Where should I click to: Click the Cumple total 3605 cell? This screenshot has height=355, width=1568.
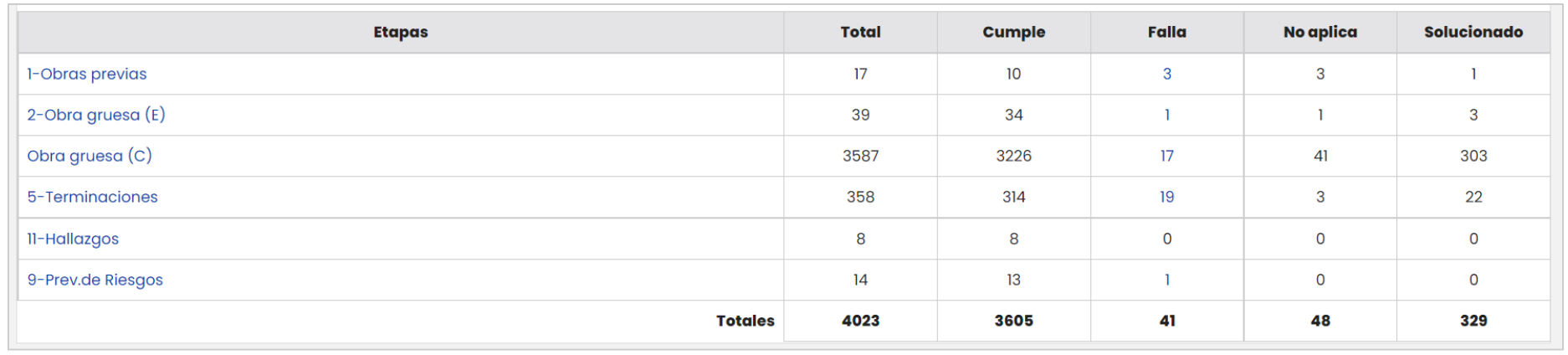pos(1013,321)
